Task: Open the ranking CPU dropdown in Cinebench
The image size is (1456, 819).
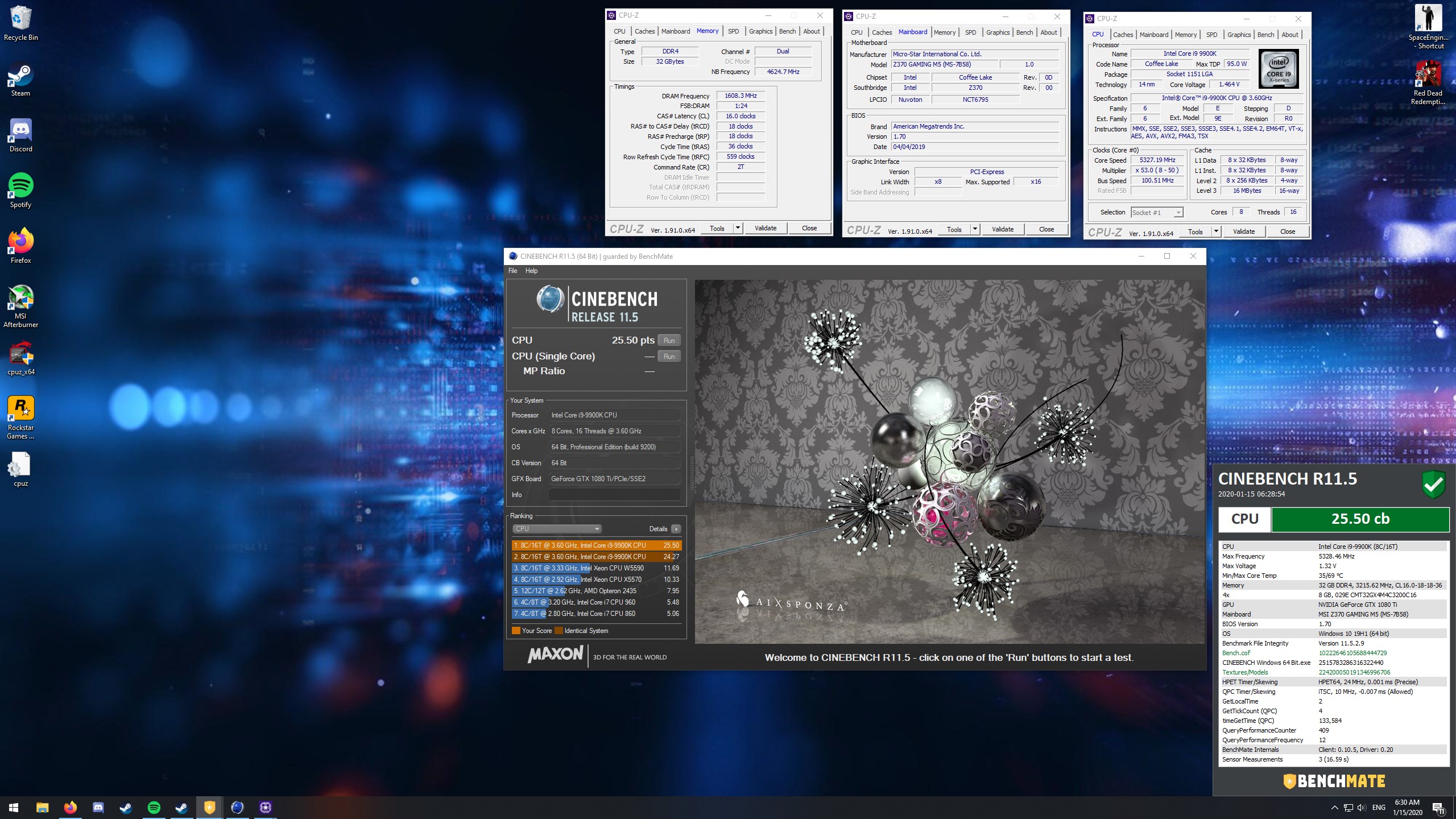Action: tap(557, 528)
